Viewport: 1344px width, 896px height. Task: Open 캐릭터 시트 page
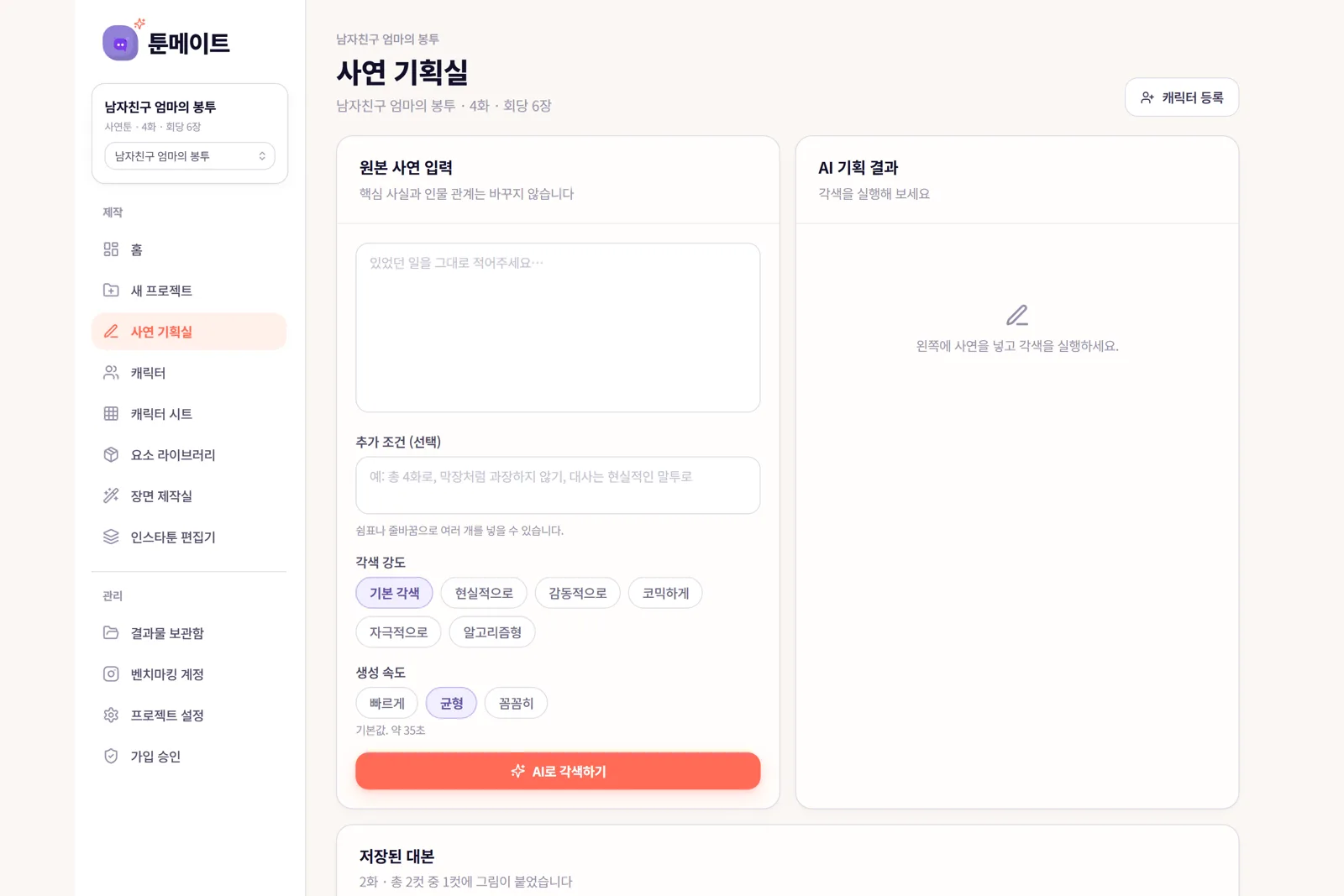(189, 414)
